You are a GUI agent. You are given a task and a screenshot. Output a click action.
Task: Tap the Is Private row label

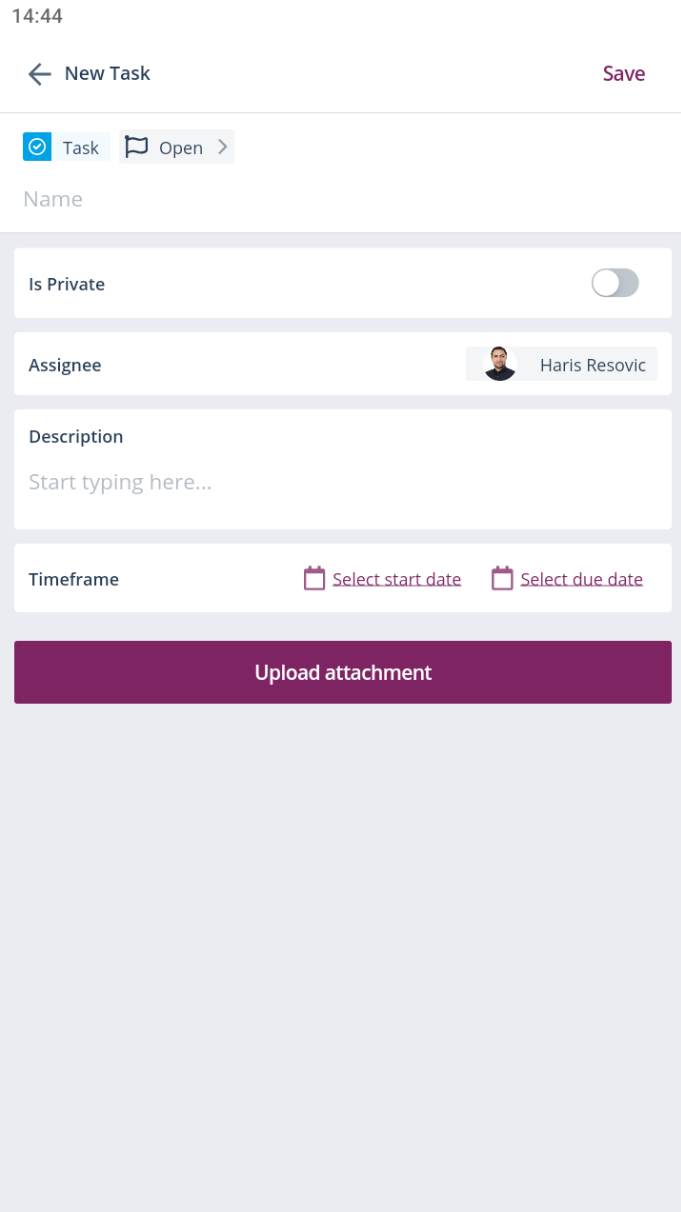coord(67,284)
